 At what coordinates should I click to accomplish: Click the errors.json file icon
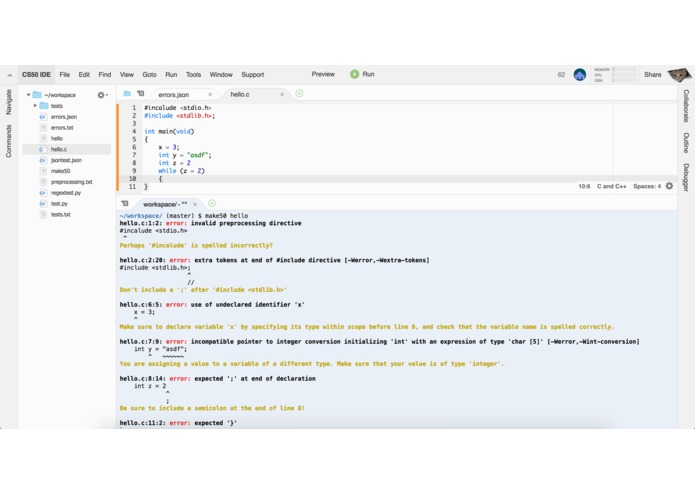click(43, 117)
